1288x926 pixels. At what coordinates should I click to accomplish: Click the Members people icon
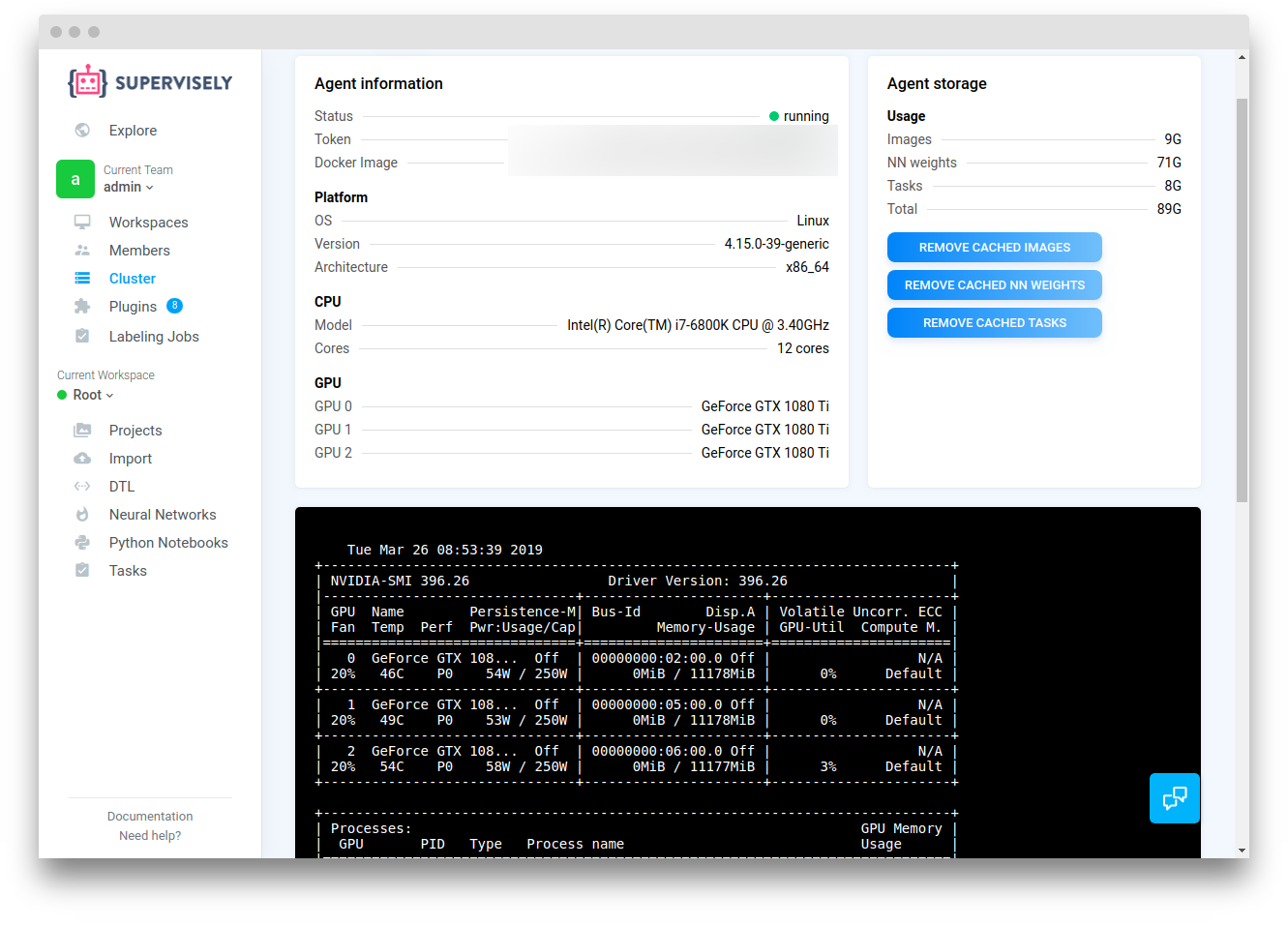[82, 251]
